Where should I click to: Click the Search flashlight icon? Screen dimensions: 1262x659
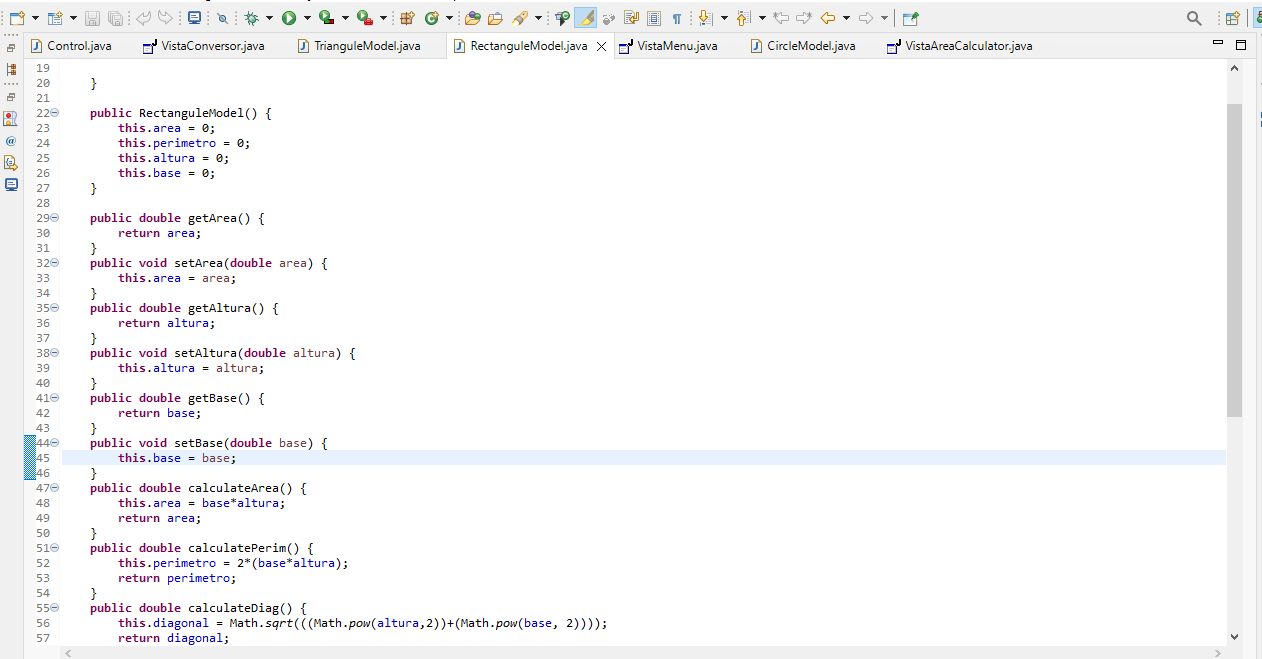[520, 18]
